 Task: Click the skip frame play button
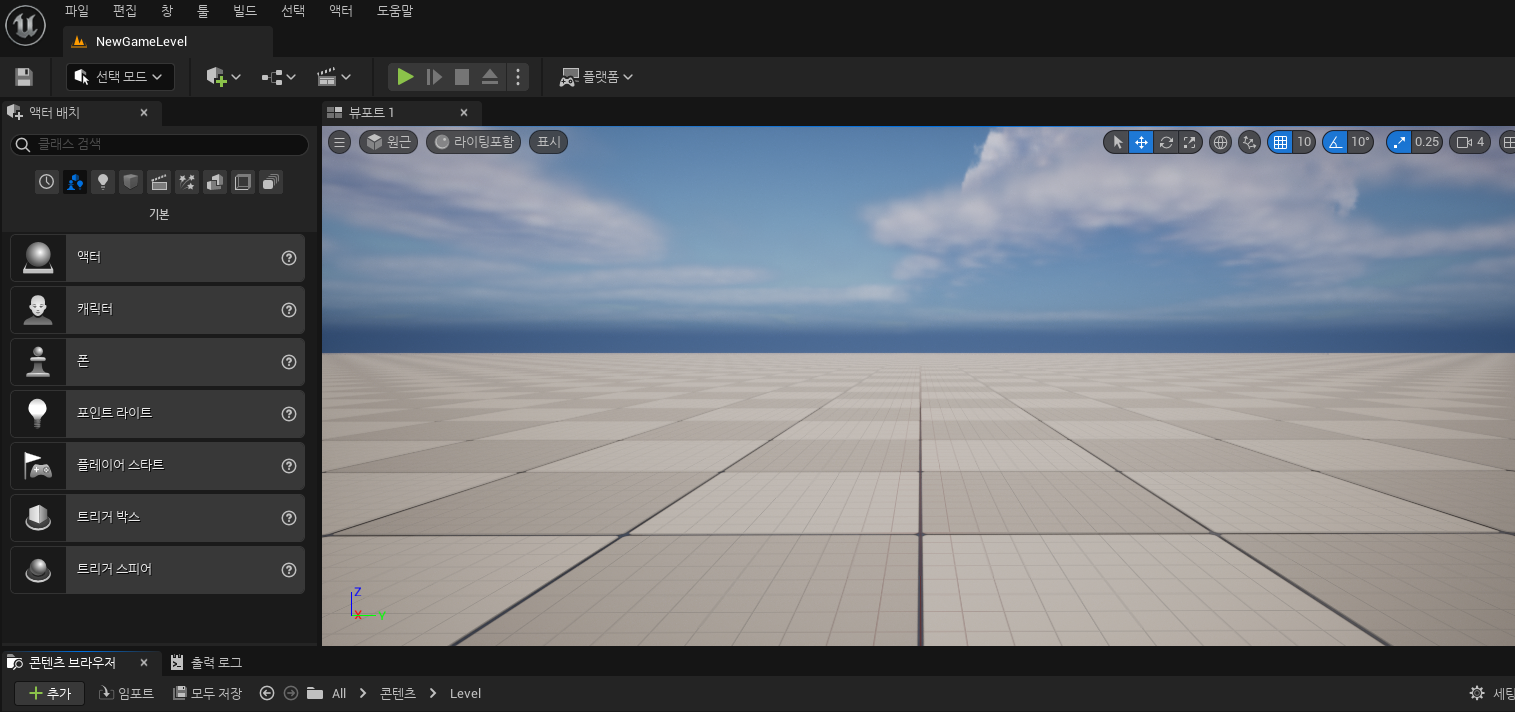(x=434, y=77)
